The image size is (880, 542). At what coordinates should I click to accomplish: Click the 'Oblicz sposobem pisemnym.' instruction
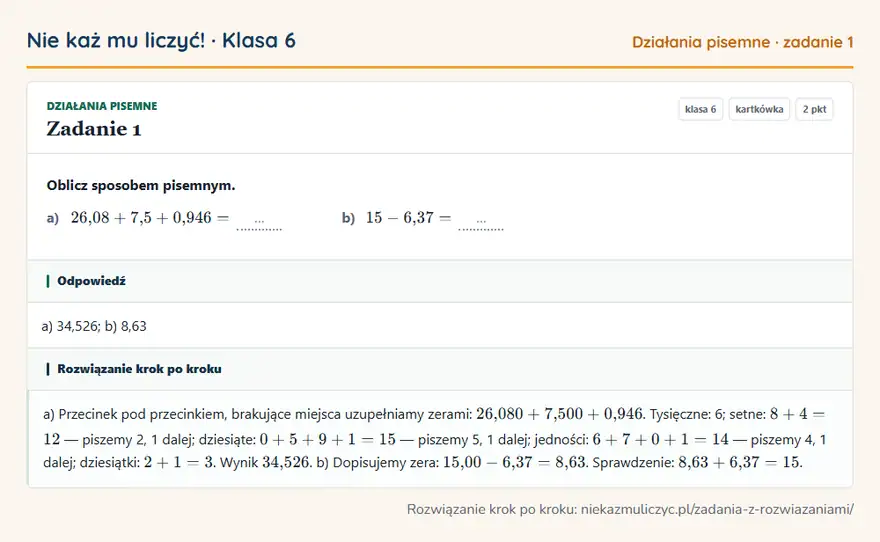[141, 185]
